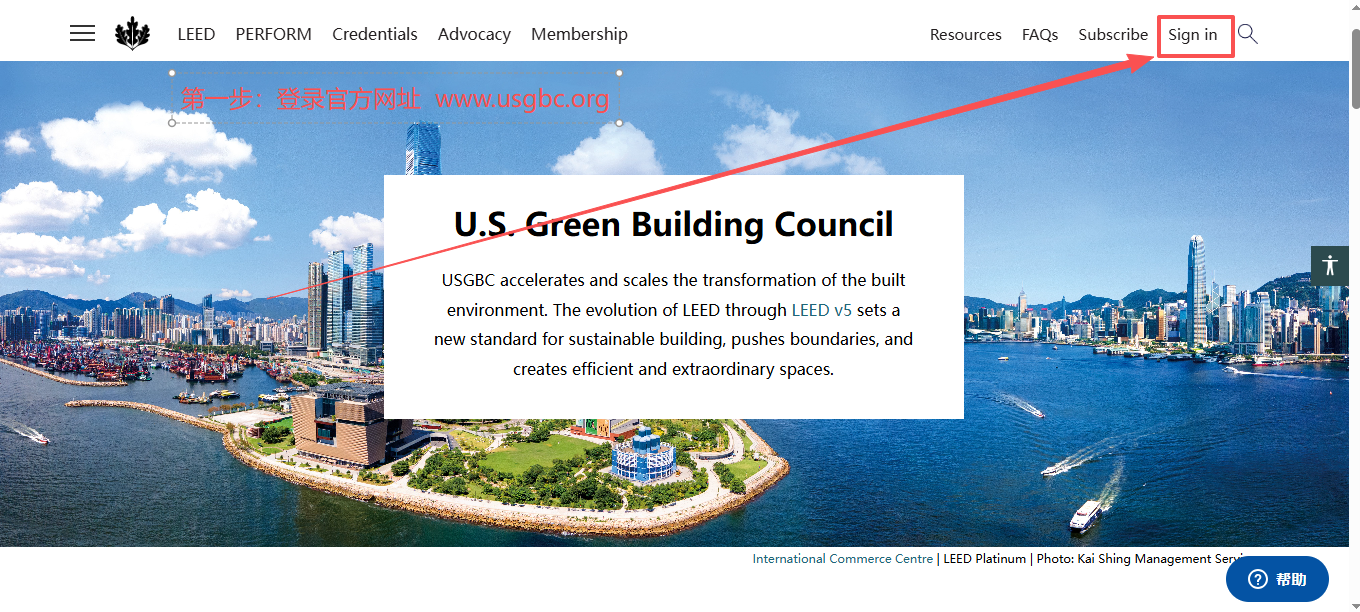The image size is (1360, 612).
Task: Click the International Commerce Centre photo credit link
Action: (x=842, y=558)
